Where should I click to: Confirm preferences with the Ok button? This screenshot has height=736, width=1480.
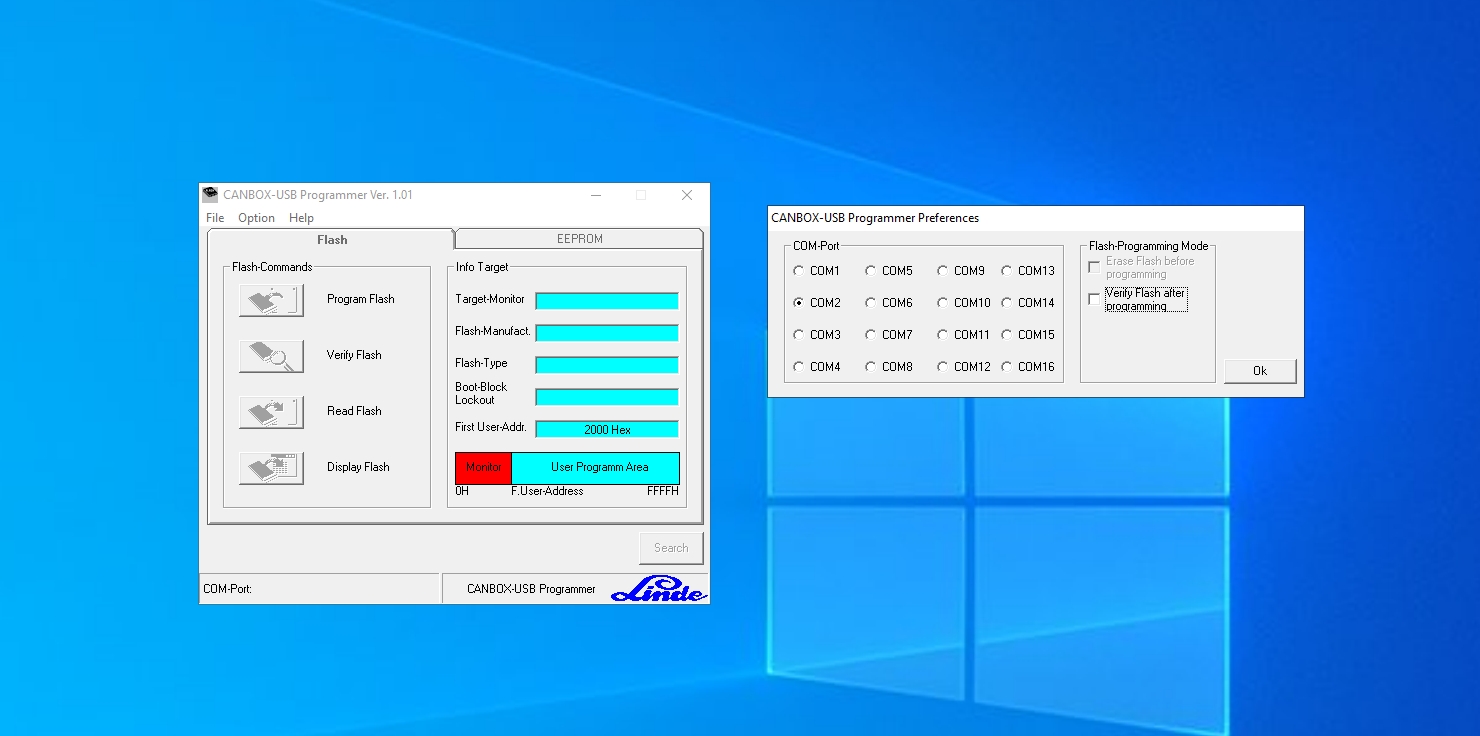pos(1260,370)
